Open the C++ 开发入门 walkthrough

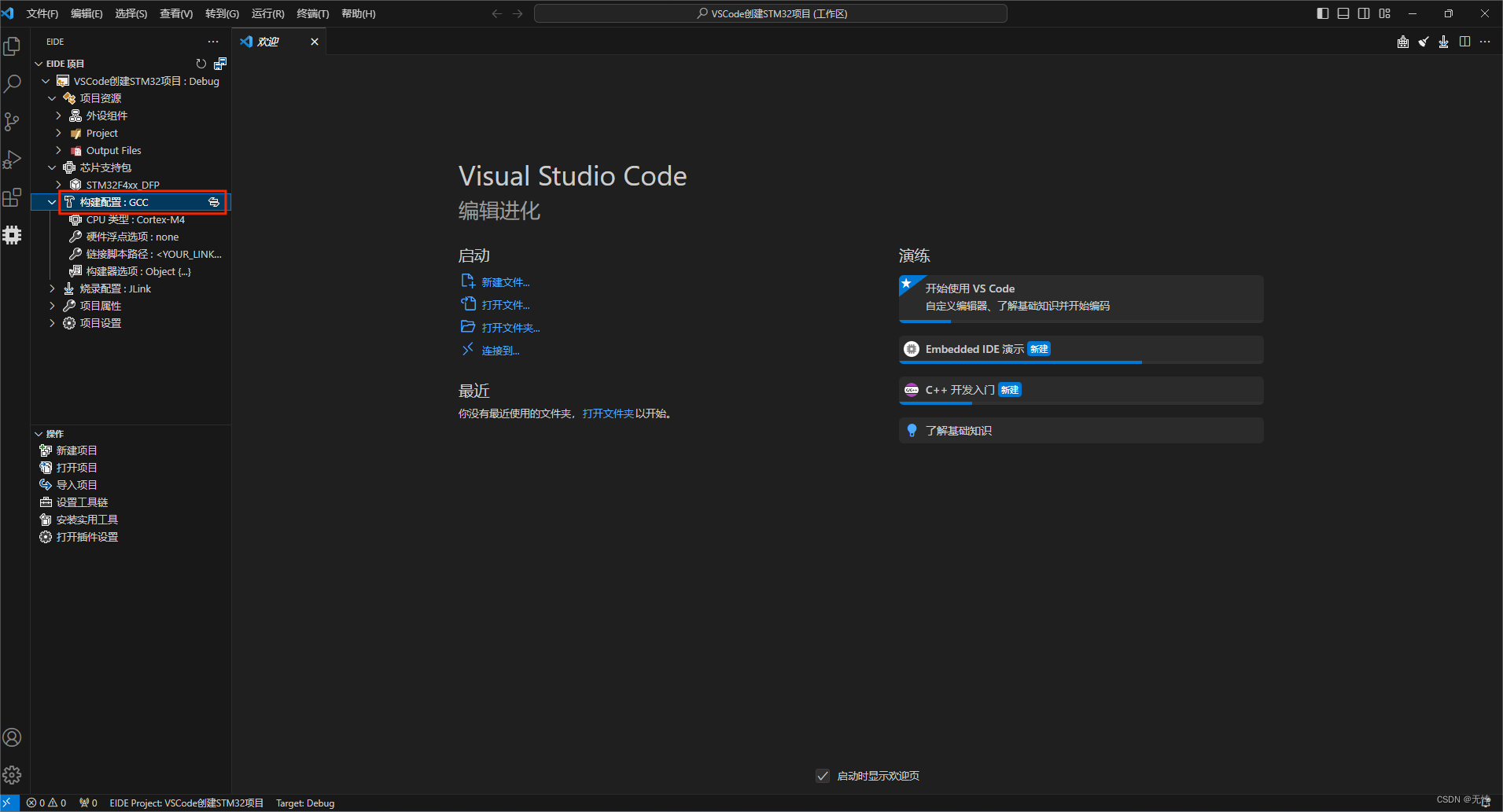pos(1081,390)
